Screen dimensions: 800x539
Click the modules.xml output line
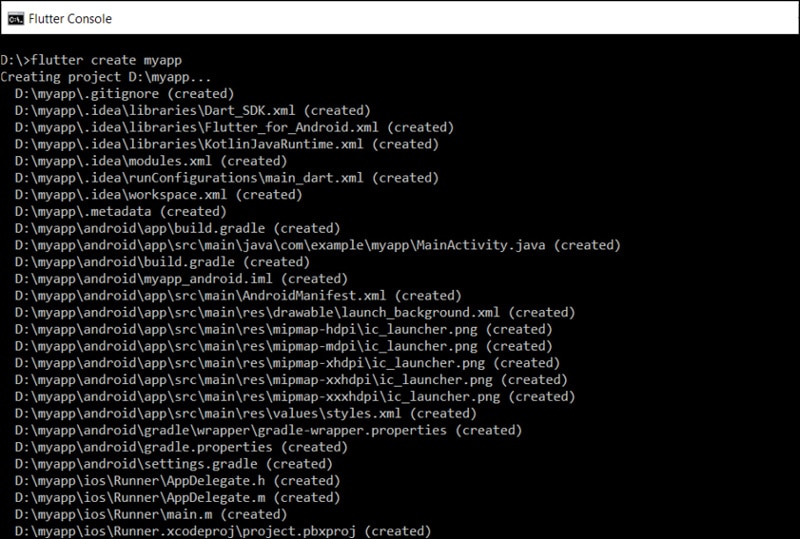coord(151,160)
